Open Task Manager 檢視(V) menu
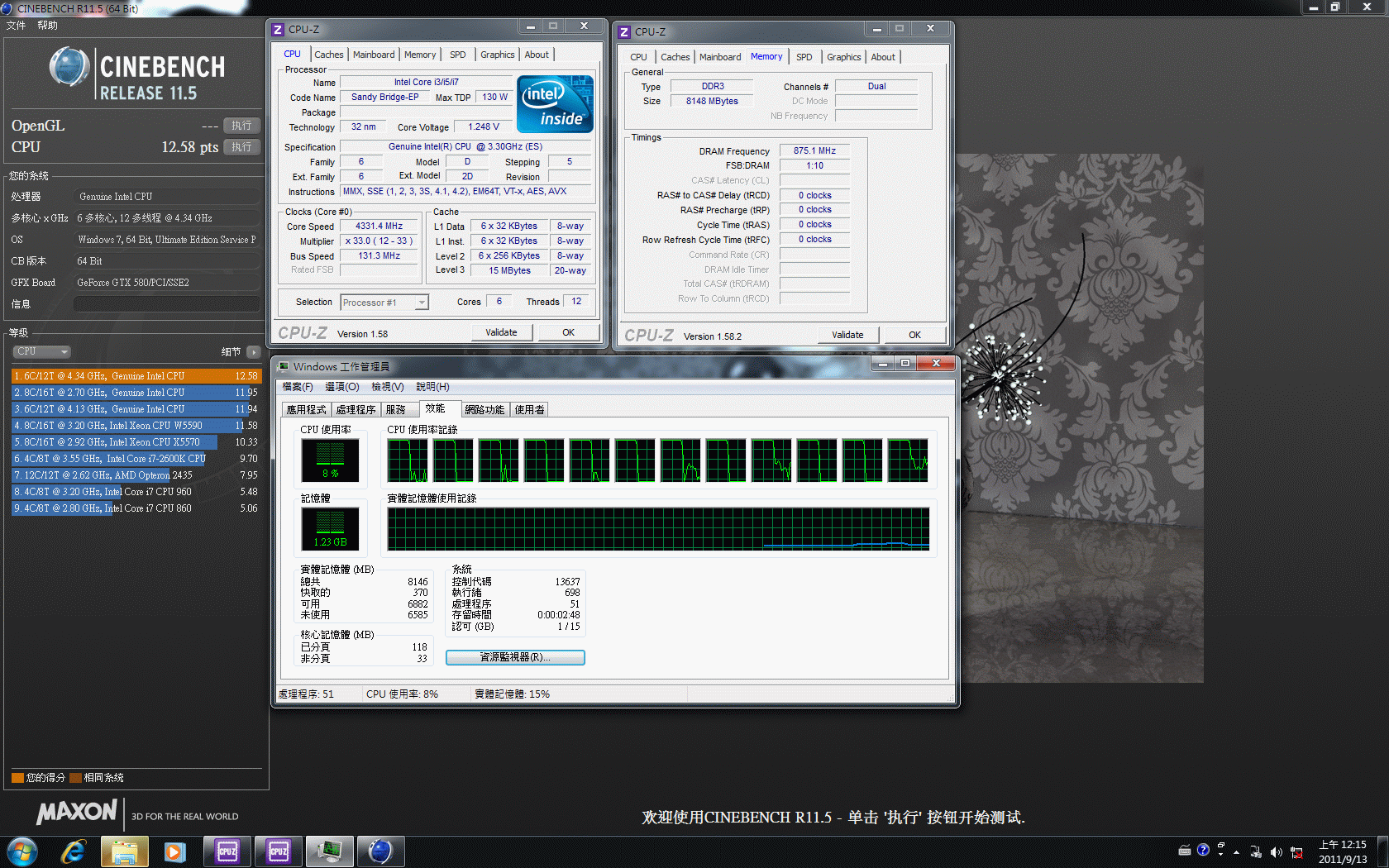Viewport: 1389px width, 868px height. point(388,387)
